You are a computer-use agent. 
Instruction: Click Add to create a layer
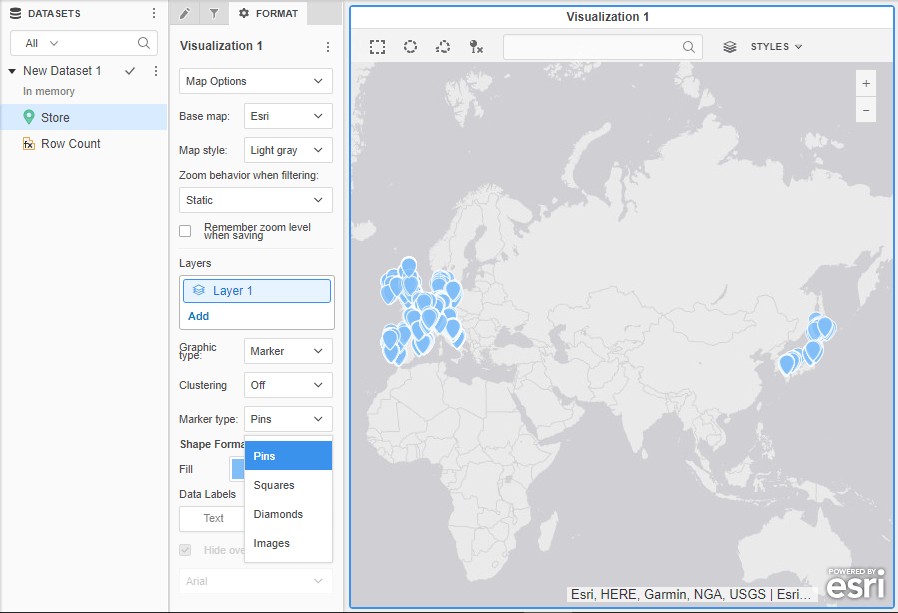198,316
